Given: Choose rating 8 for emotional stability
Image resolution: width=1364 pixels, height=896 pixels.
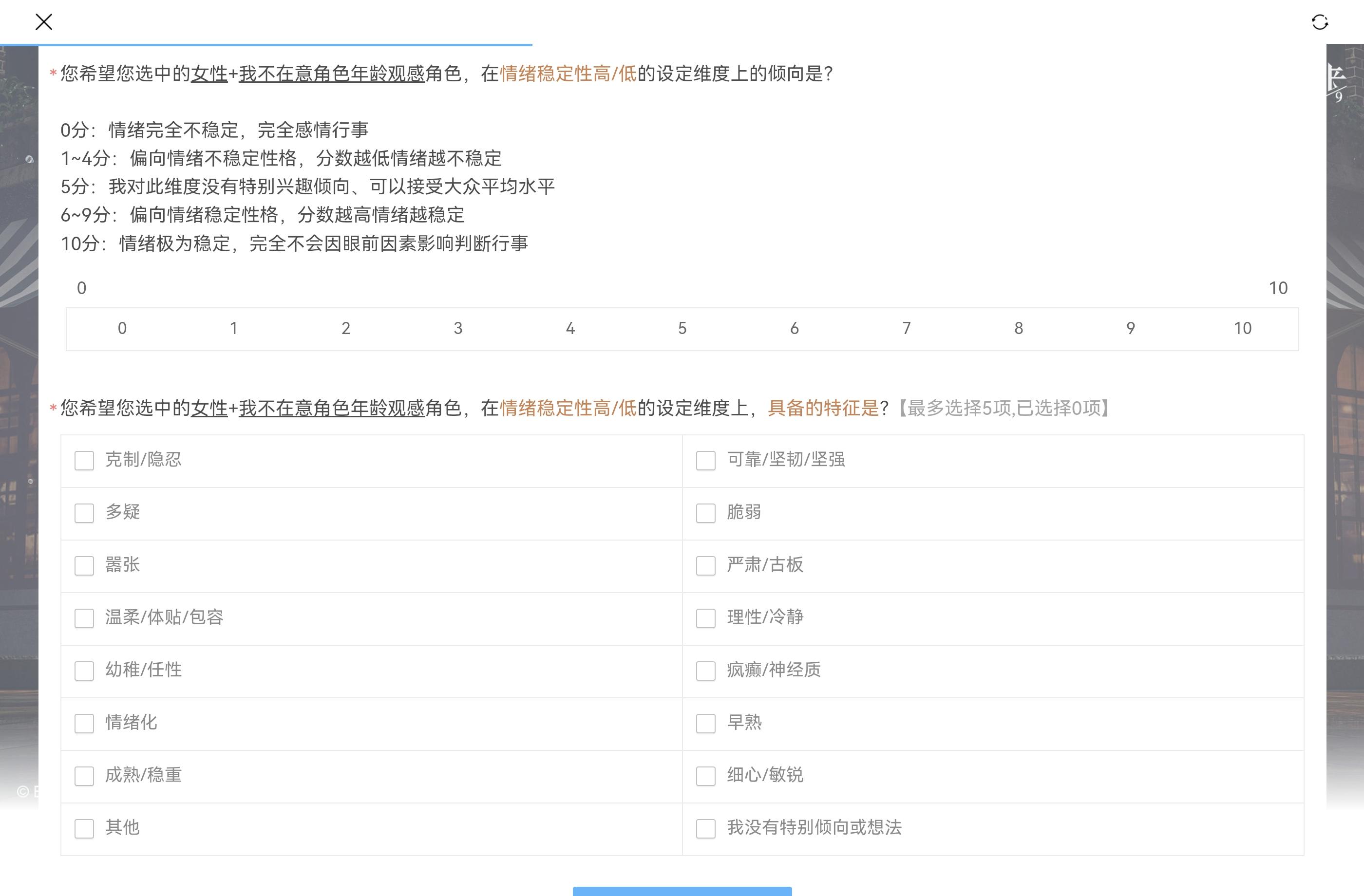Looking at the screenshot, I should pyautogui.click(x=1019, y=329).
